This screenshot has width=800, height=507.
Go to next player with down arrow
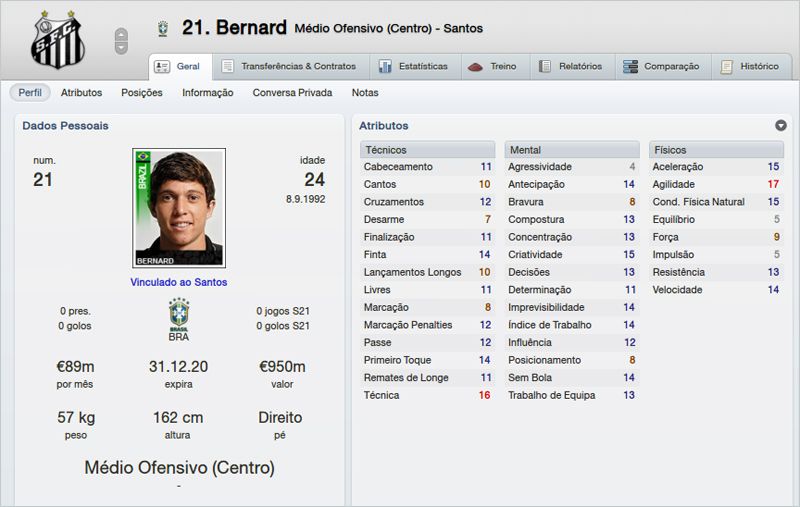point(121,47)
